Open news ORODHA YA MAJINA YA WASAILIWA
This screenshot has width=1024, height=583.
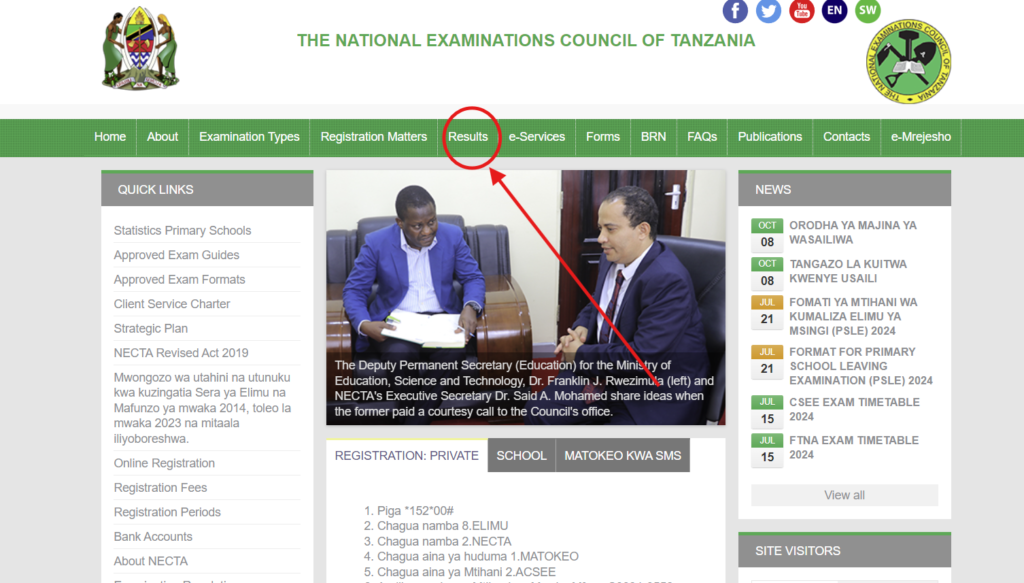pos(853,232)
